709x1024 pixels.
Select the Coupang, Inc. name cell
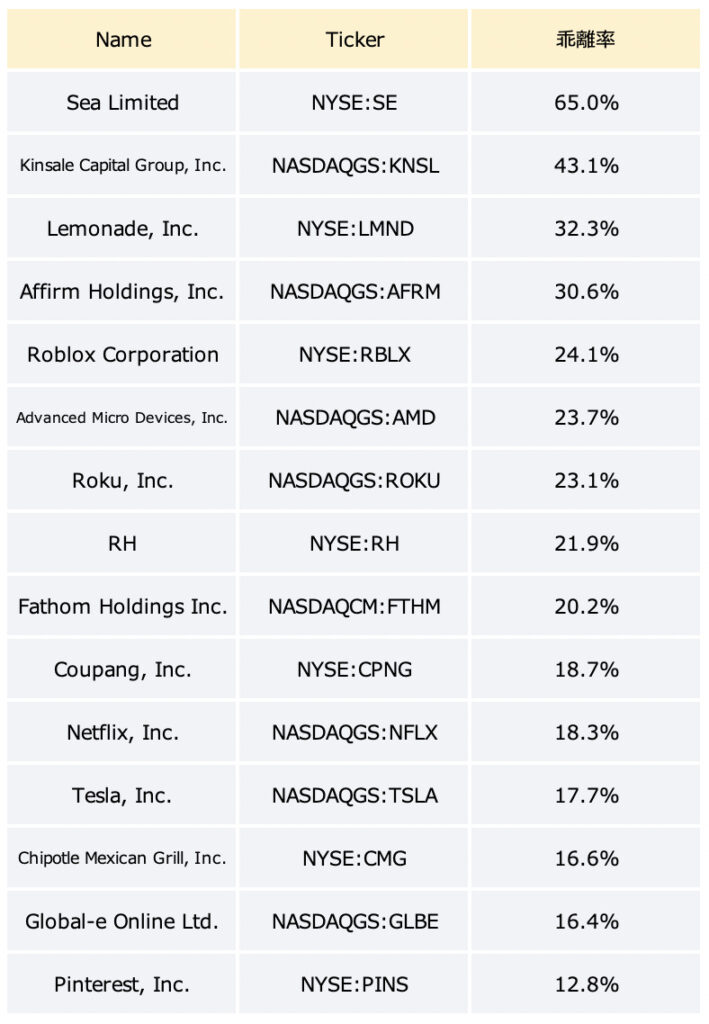(x=122, y=669)
